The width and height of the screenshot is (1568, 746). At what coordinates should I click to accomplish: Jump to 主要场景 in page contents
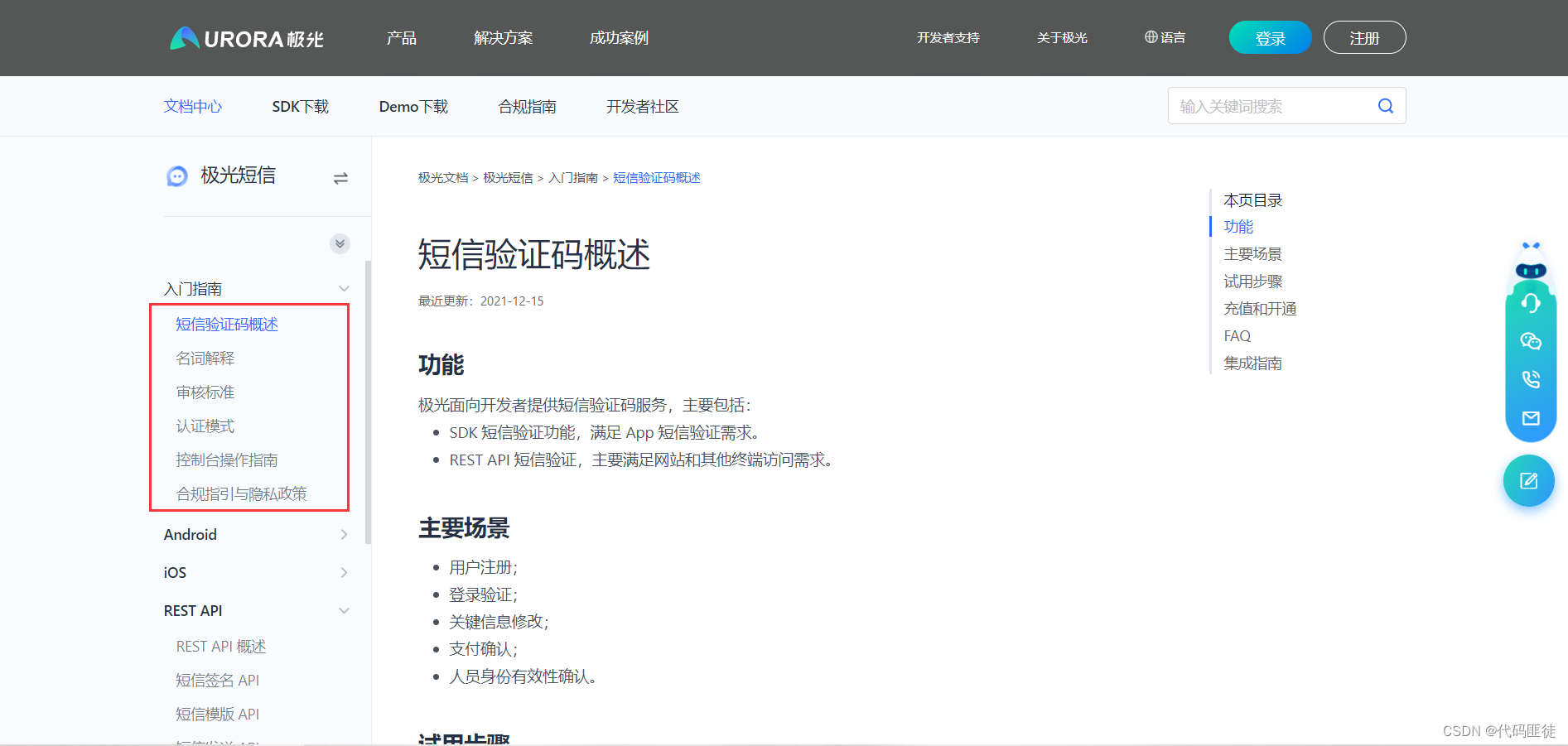click(1252, 254)
